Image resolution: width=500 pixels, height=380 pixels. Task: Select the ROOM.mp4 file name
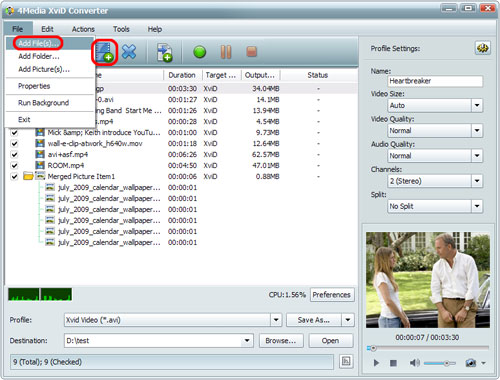[66, 165]
